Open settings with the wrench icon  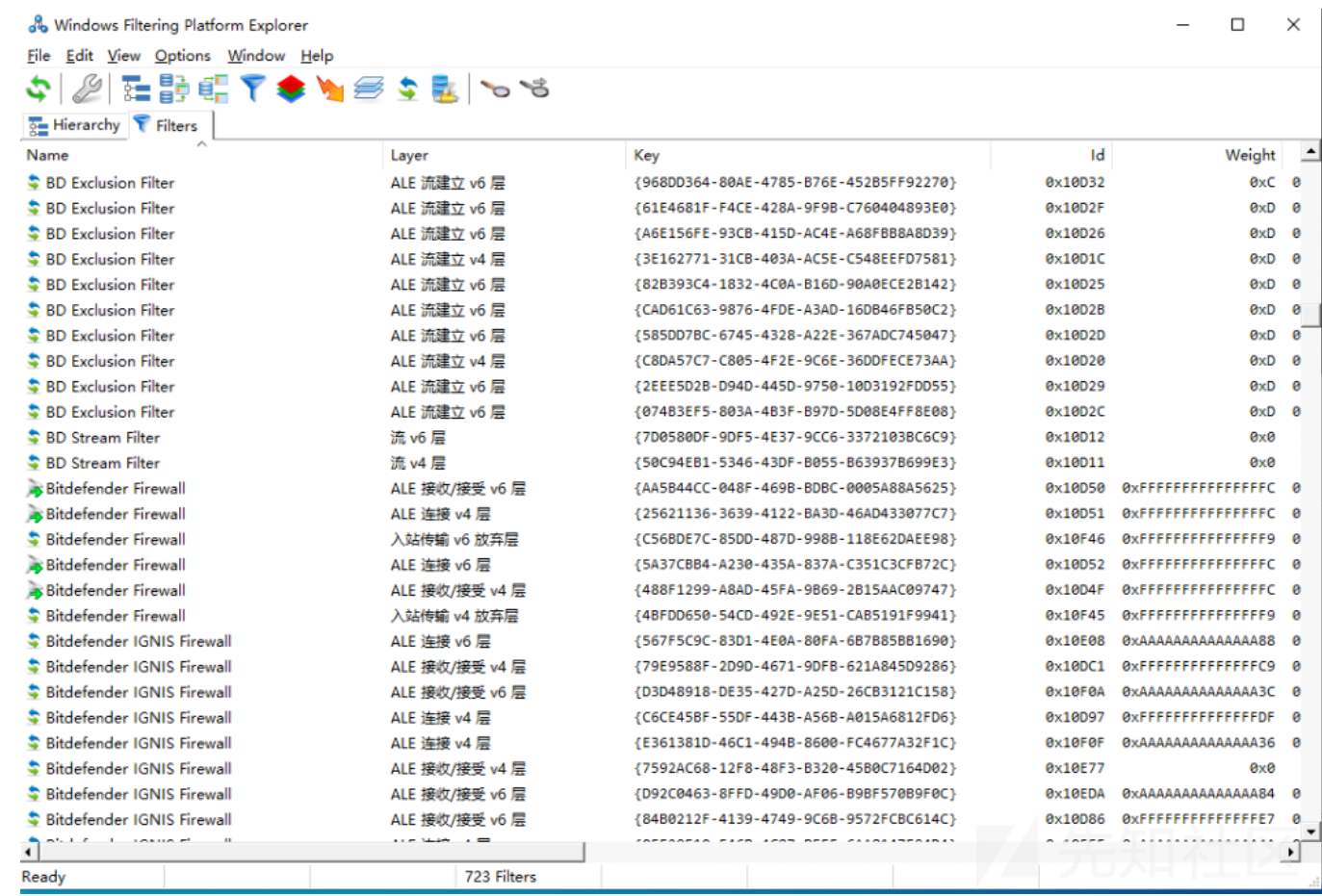click(87, 90)
